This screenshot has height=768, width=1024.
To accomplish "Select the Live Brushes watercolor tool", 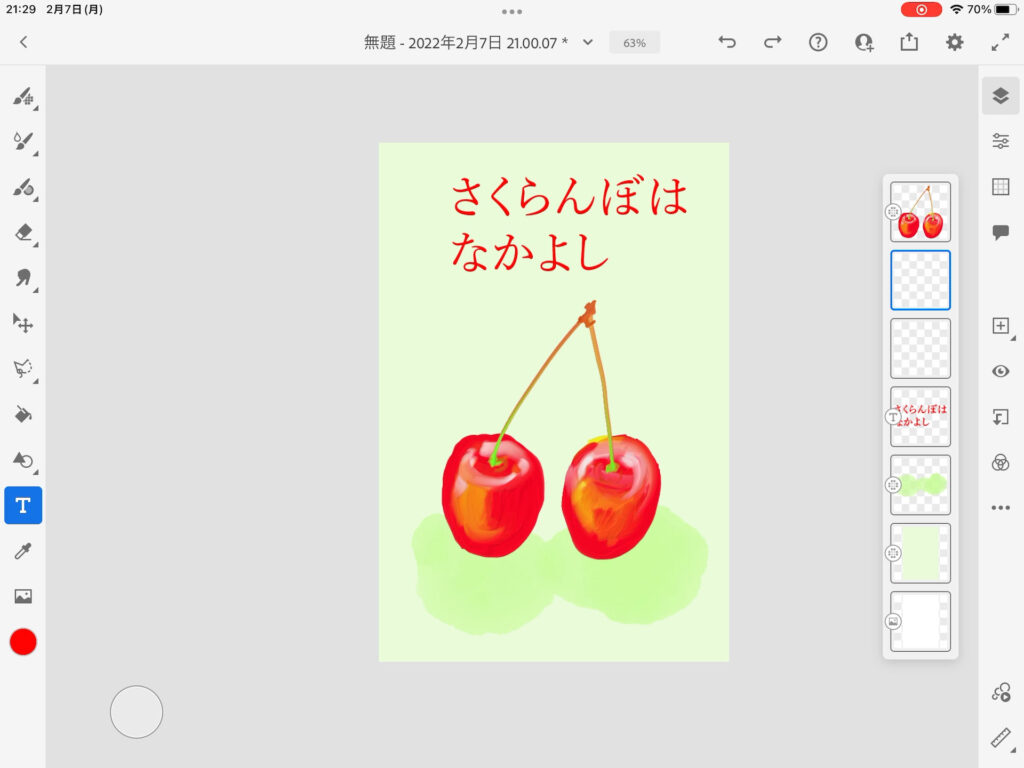I will coord(23,141).
